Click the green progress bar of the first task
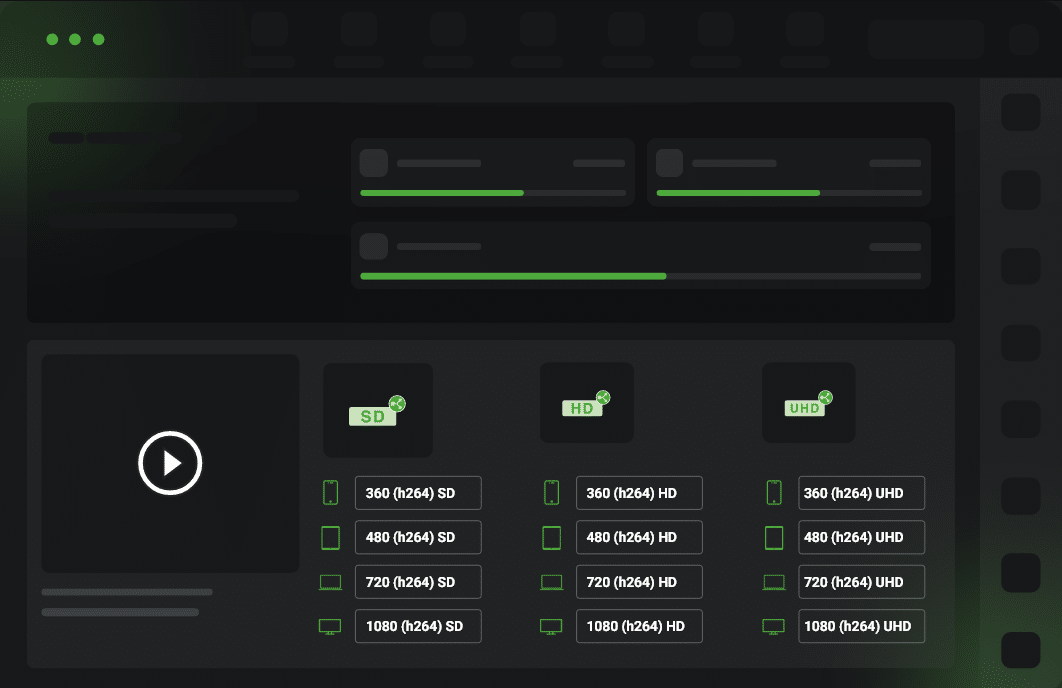 pyautogui.click(x=442, y=192)
